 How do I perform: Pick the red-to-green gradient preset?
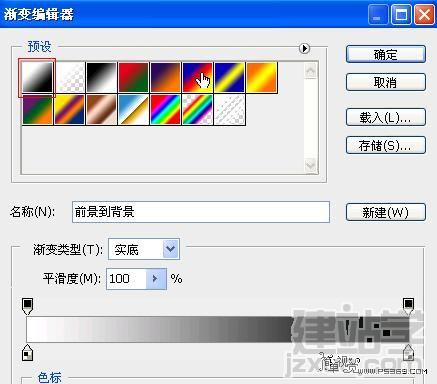coord(133,77)
